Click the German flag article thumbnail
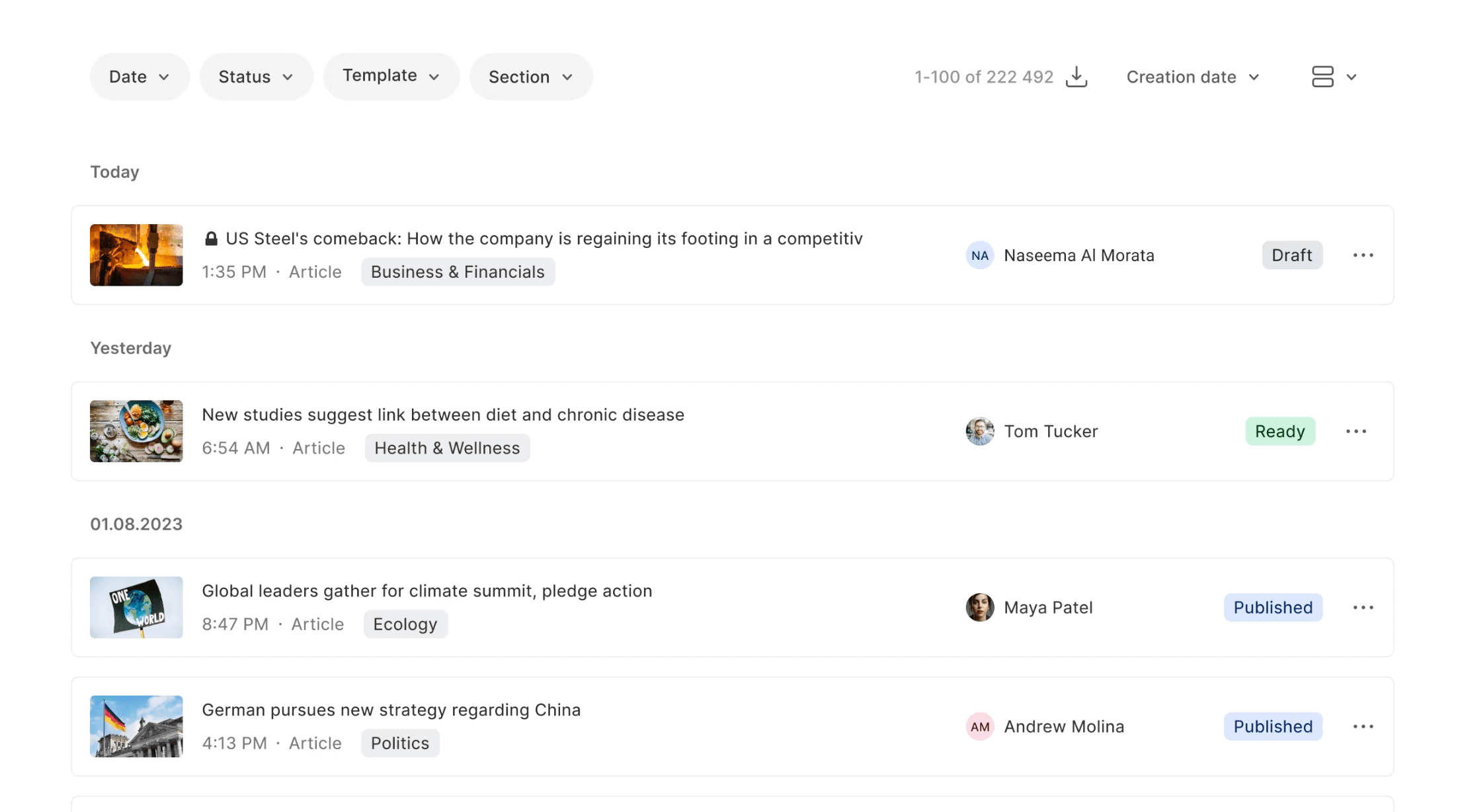This screenshot has height=812, width=1464. (x=136, y=726)
